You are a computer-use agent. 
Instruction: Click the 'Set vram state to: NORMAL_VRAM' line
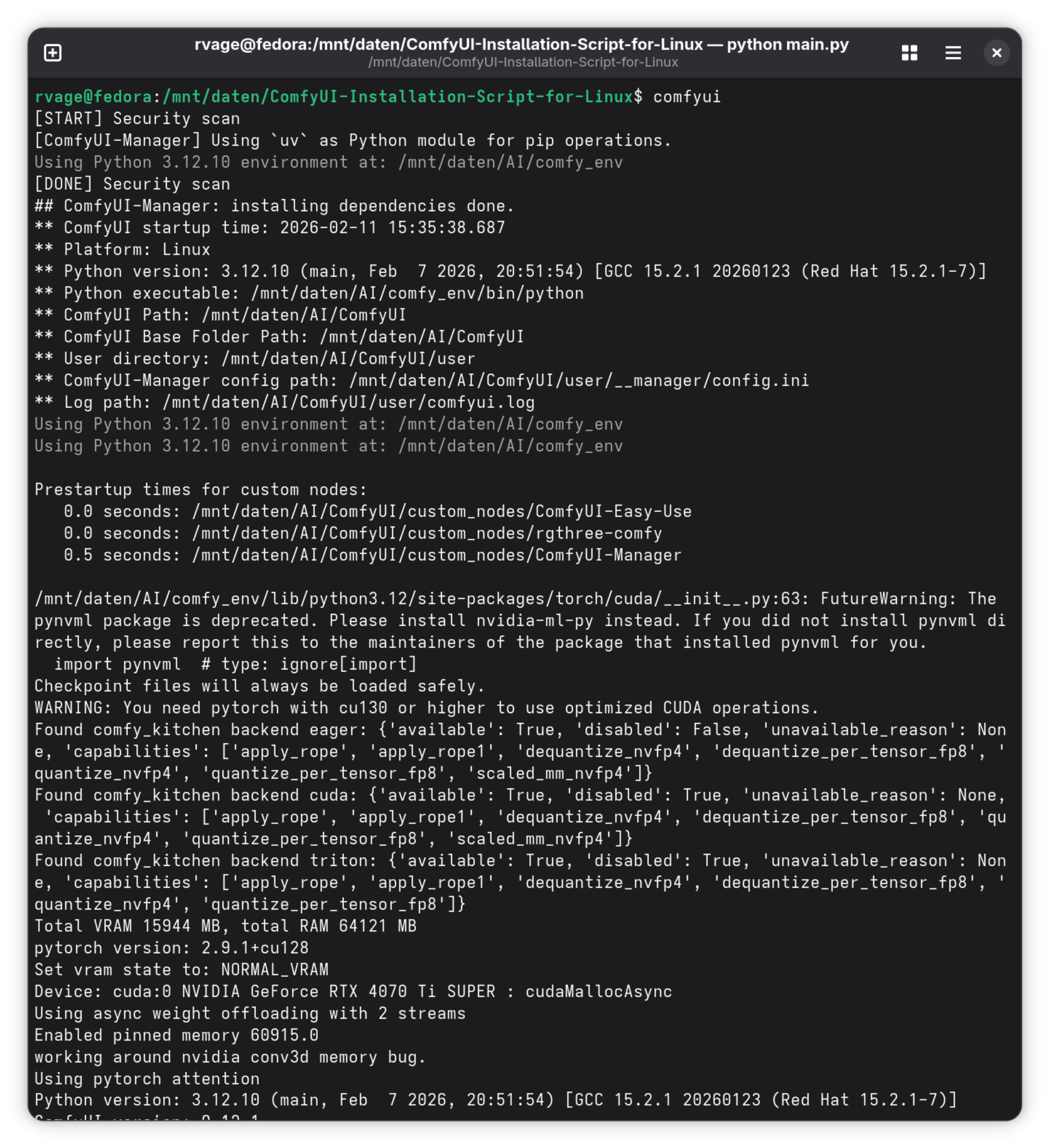181,970
